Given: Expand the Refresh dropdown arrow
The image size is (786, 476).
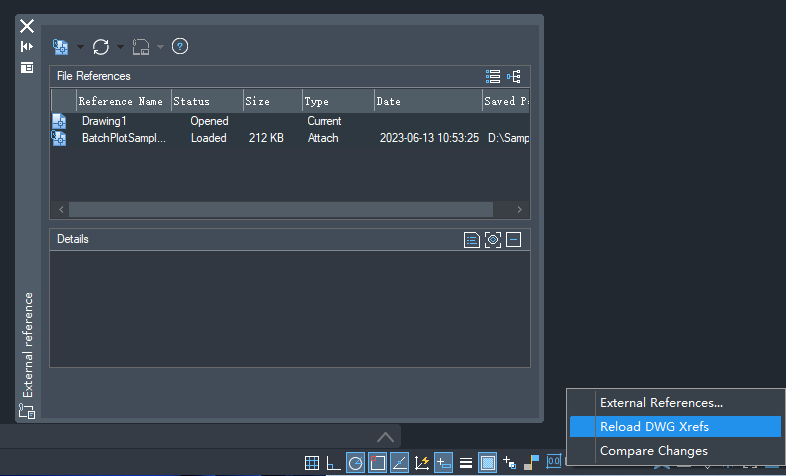Looking at the screenshot, I should (120, 47).
